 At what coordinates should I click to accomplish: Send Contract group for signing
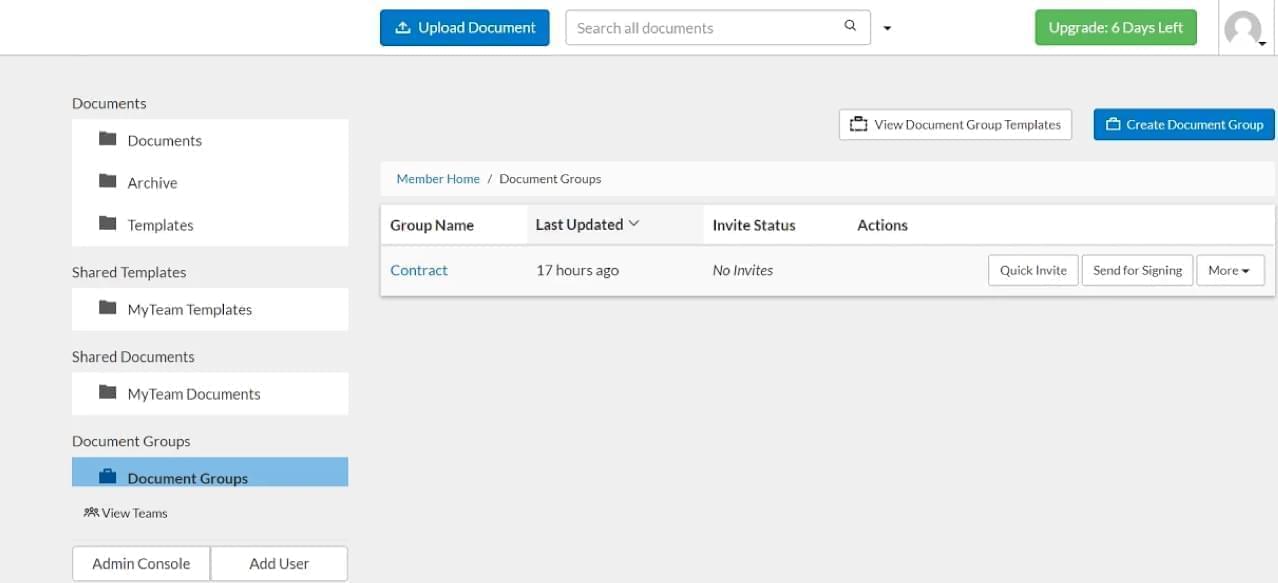(x=1137, y=270)
